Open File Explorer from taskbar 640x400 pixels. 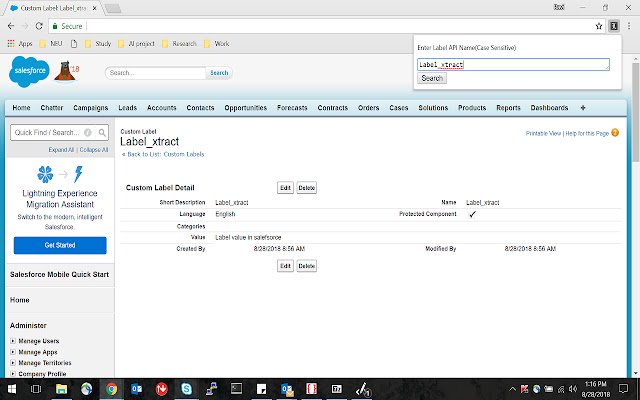61,389
